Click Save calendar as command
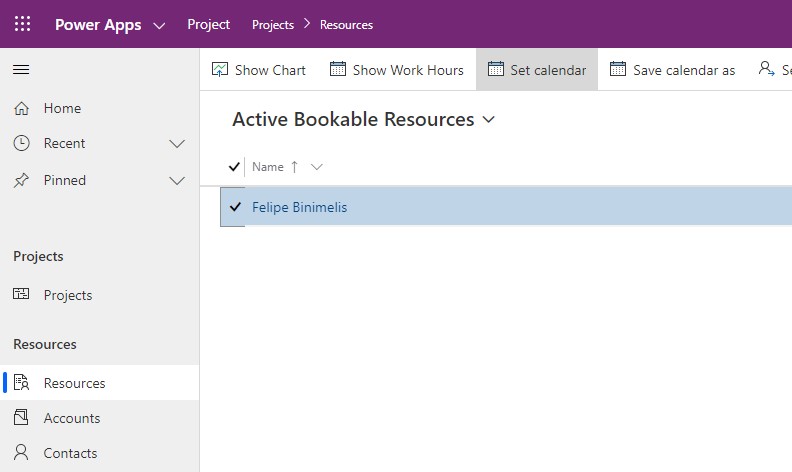792x472 pixels. [x=672, y=70]
